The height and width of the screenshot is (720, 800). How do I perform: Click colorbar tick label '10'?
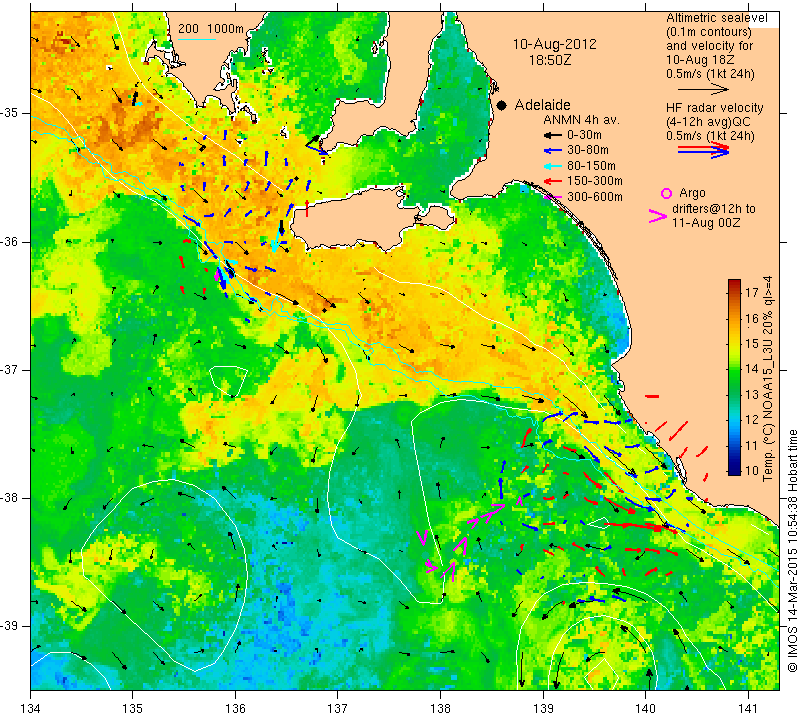tap(752, 470)
